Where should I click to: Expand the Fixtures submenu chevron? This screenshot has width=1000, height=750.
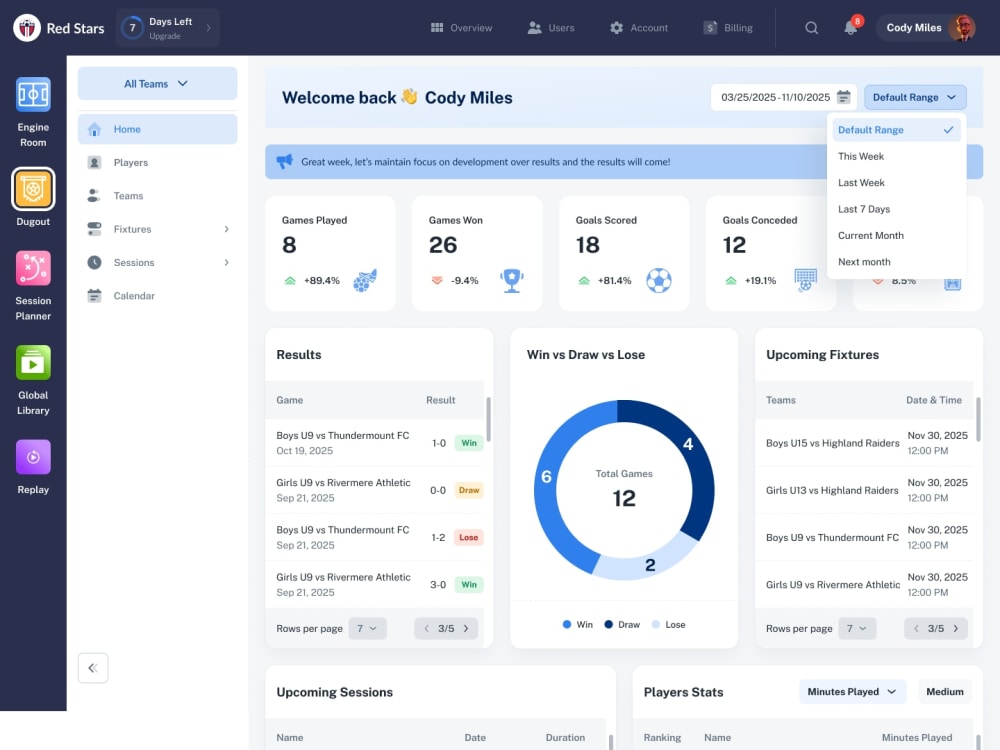pyautogui.click(x=226, y=229)
